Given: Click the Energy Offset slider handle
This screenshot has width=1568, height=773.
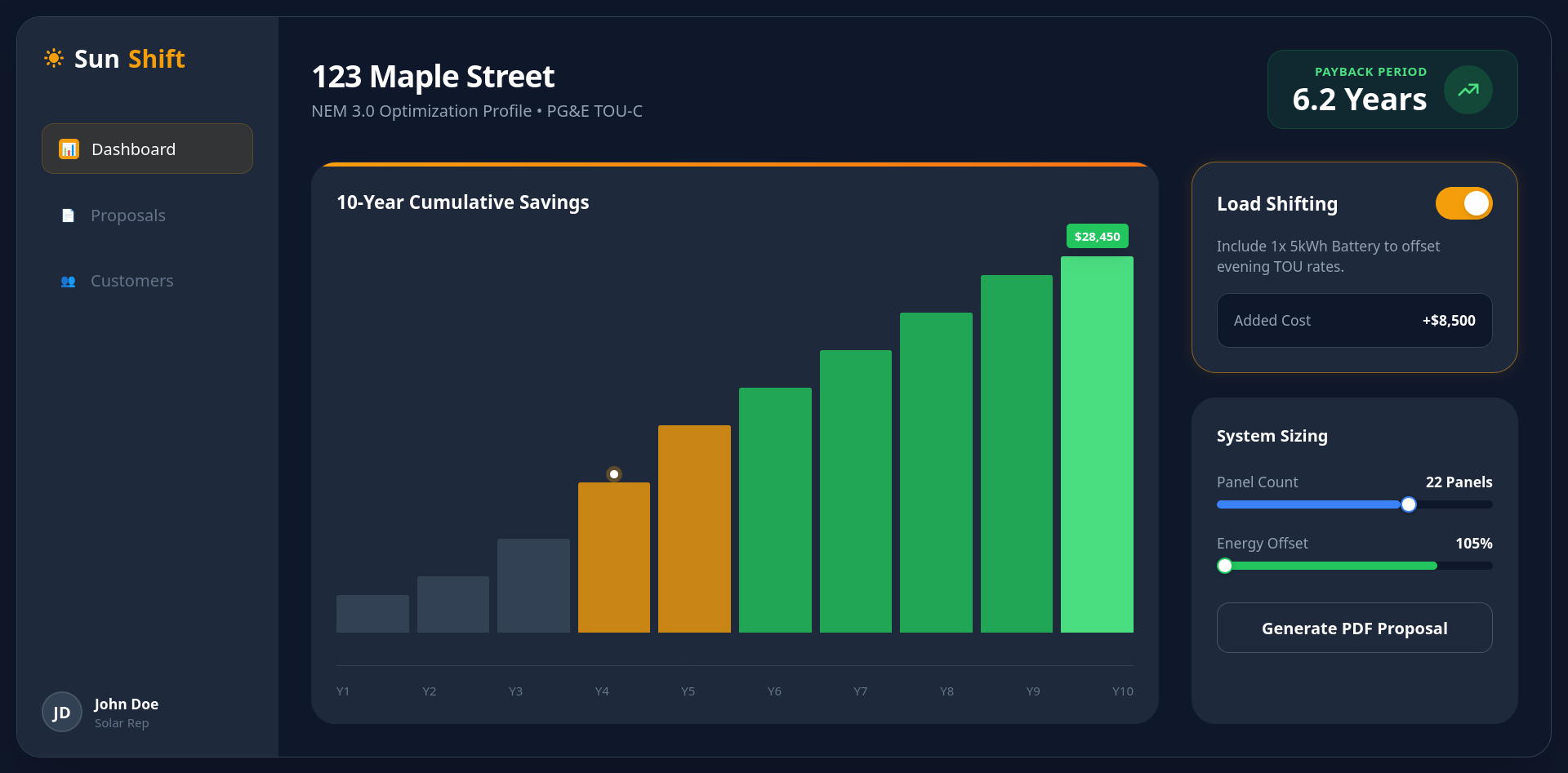Looking at the screenshot, I should click(1225, 566).
